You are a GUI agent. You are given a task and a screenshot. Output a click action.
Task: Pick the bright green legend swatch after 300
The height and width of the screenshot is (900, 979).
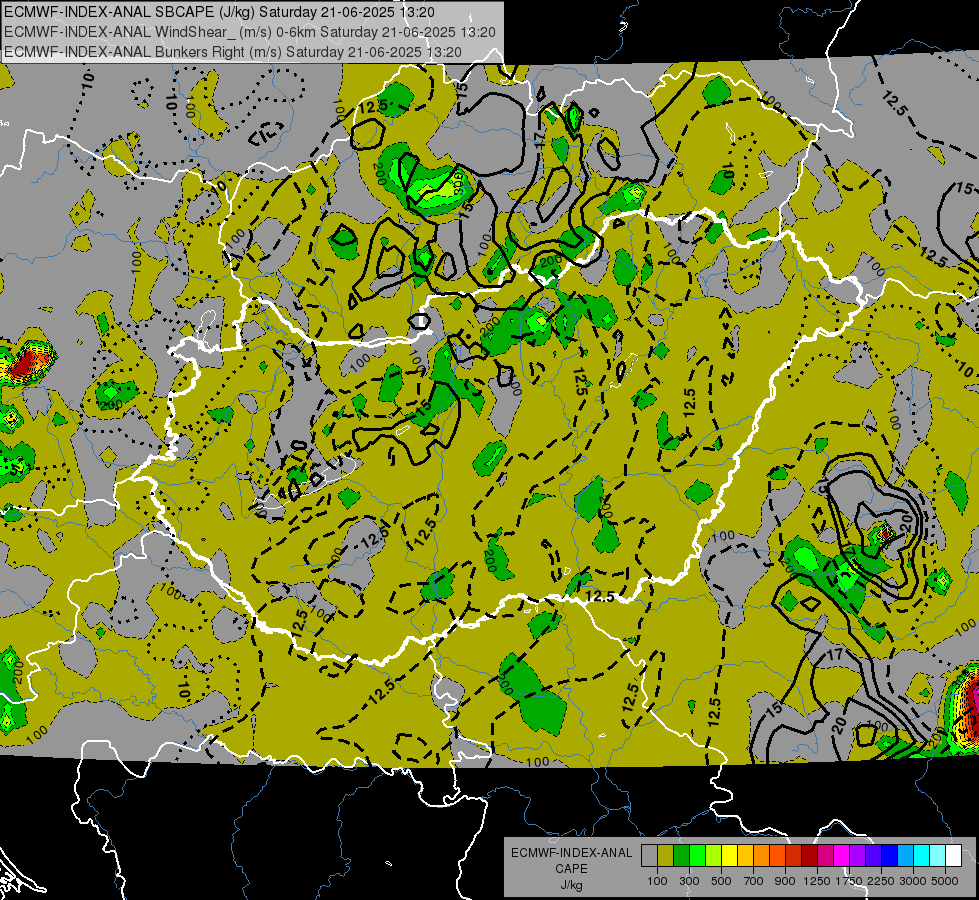697,855
